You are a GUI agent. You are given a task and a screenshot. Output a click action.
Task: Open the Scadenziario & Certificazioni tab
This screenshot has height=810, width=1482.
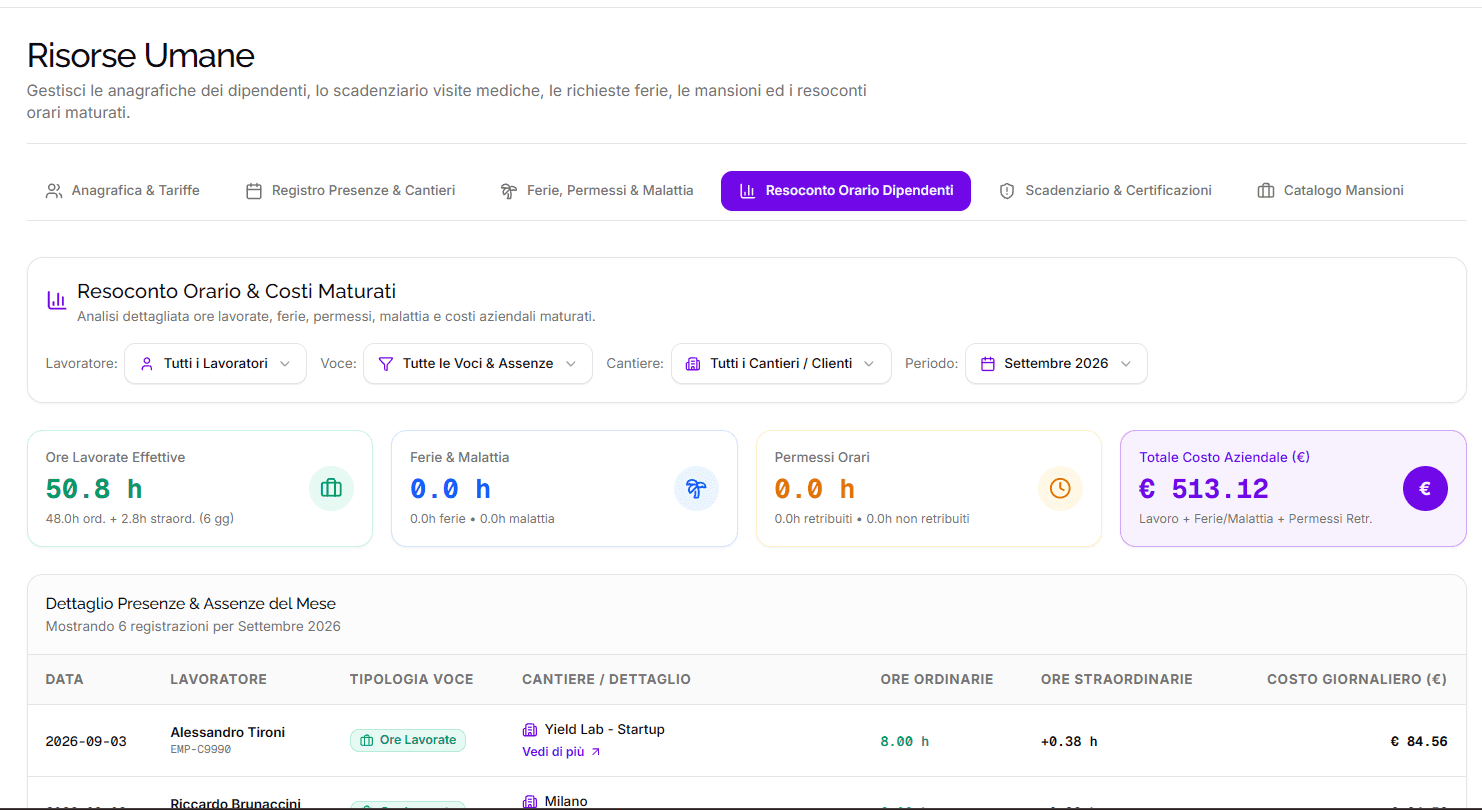click(x=1106, y=191)
